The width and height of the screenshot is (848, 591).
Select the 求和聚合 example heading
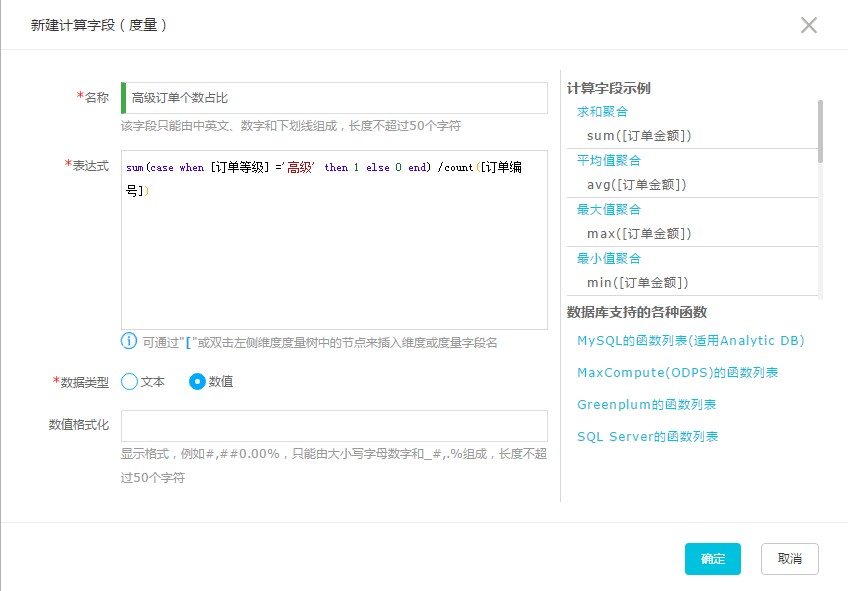click(x=602, y=112)
